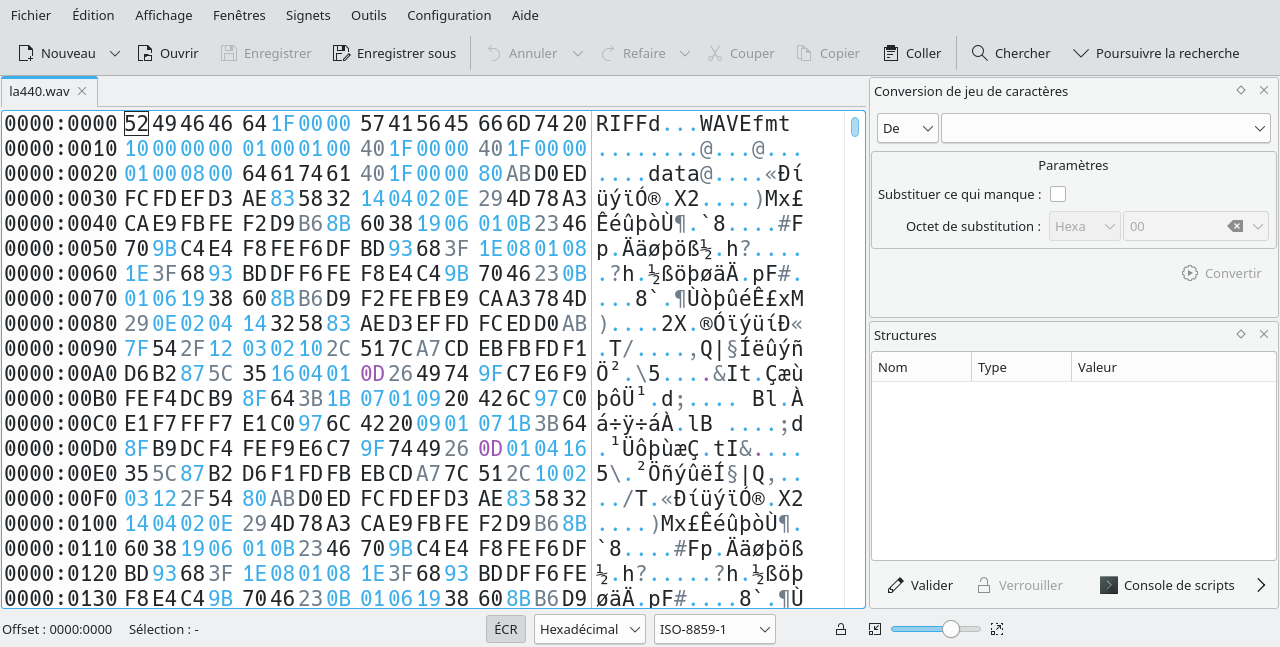Open the ISO-8859-1 encoding dropdown
The height and width of the screenshot is (647, 1280).
pyautogui.click(x=714, y=629)
